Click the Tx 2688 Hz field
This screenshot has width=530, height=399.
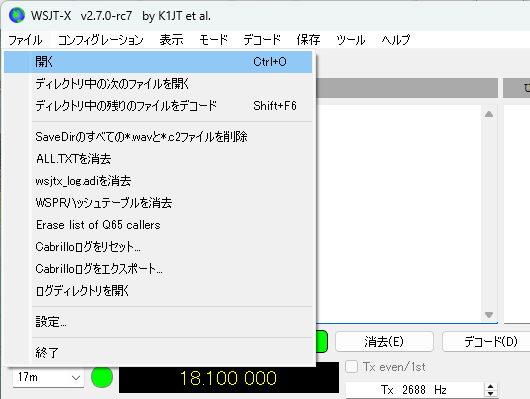(x=414, y=390)
